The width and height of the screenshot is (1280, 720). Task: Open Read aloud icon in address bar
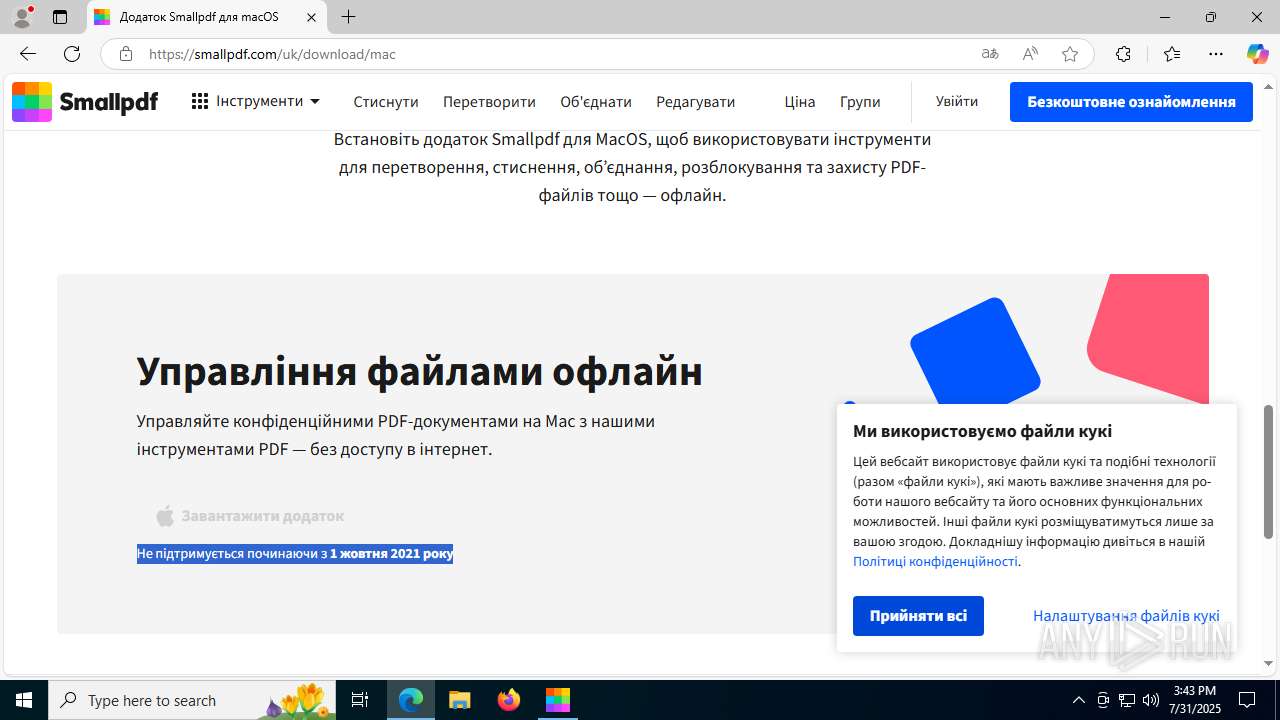pyautogui.click(x=1030, y=54)
